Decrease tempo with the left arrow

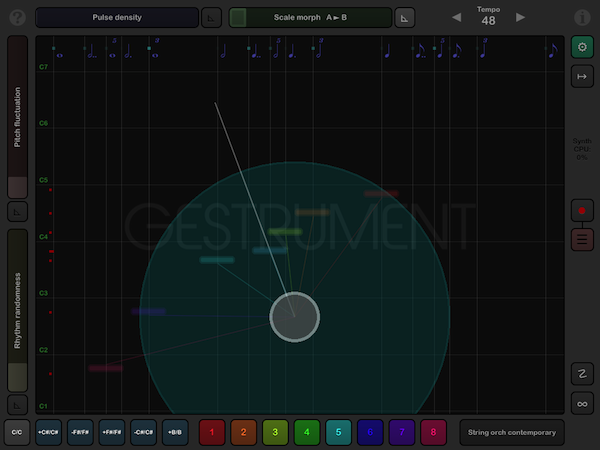457,17
